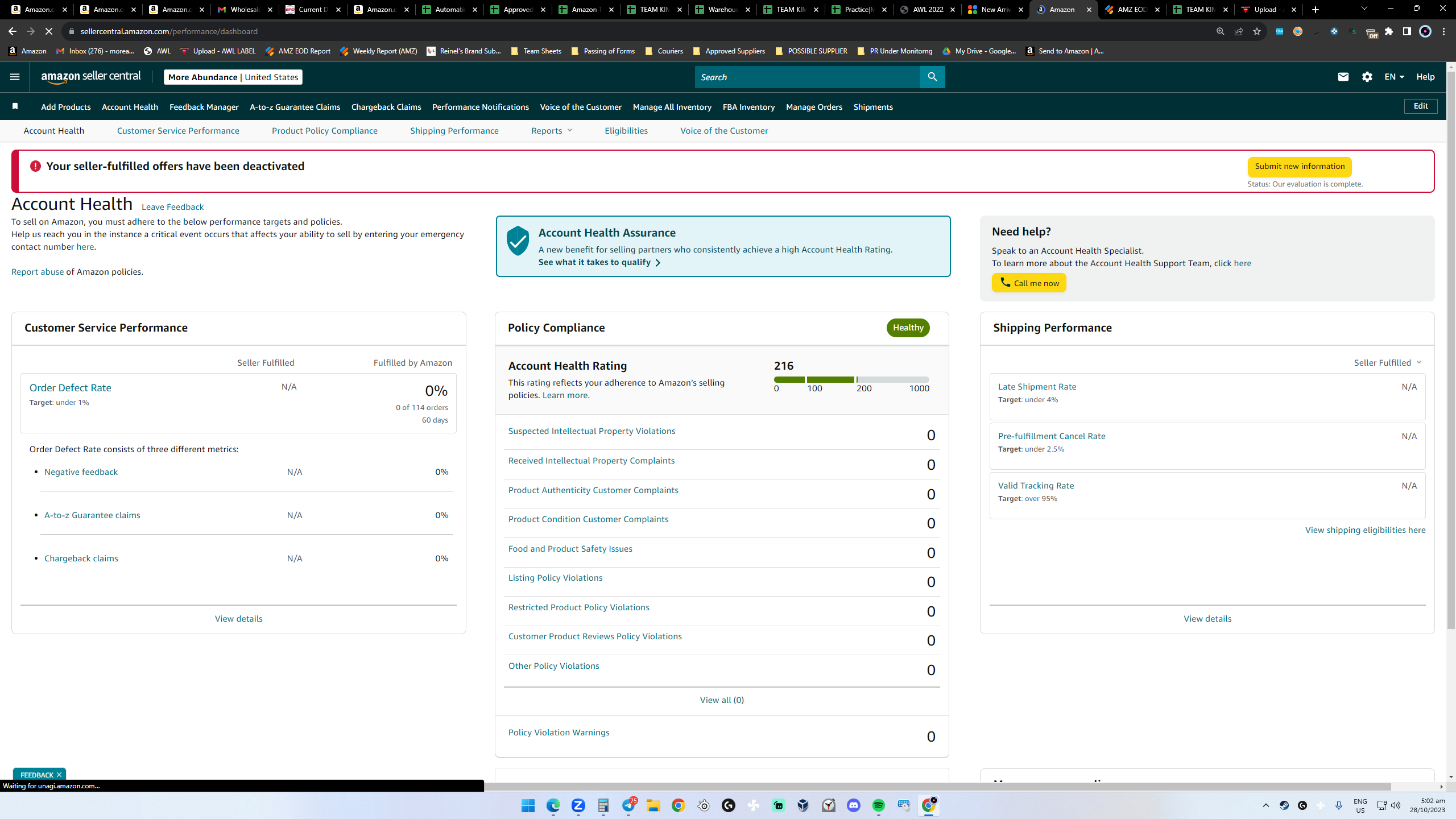Image resolution: width=1456 pixels, height=819 pixels.
Task: Launch Microsoft Edge from the taskbar
Action: click(x=553, y=805)
